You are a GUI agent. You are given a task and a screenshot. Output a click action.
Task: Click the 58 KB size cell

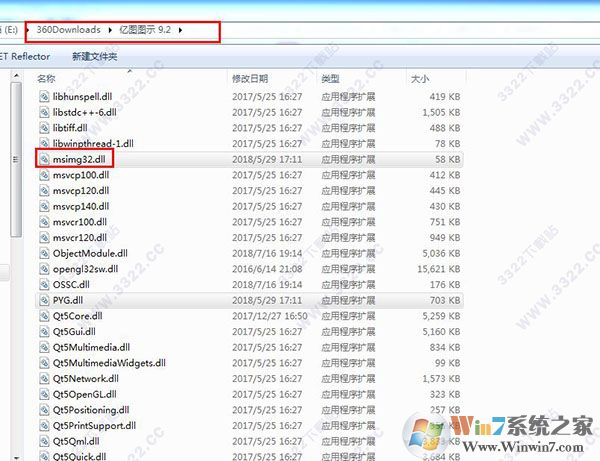447,159
